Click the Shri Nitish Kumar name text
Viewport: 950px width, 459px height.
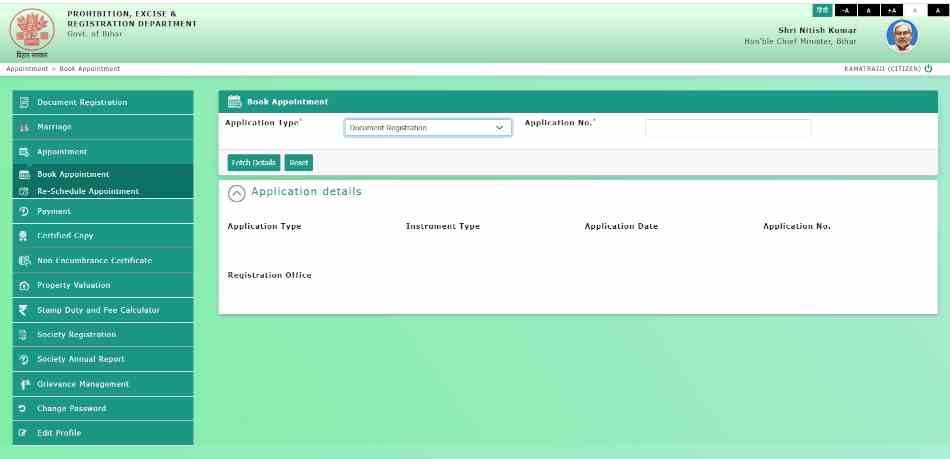point(817,30)
